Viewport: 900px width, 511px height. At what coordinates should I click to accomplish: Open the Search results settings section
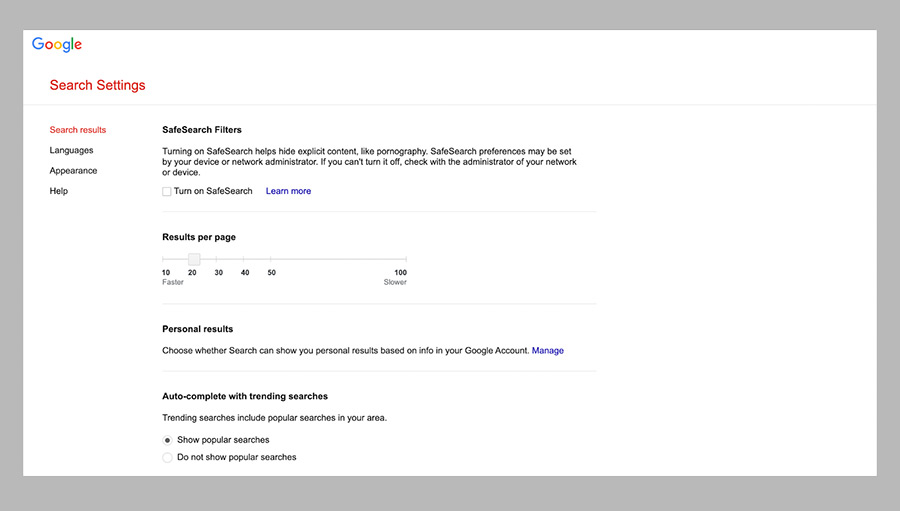(78, 130)
